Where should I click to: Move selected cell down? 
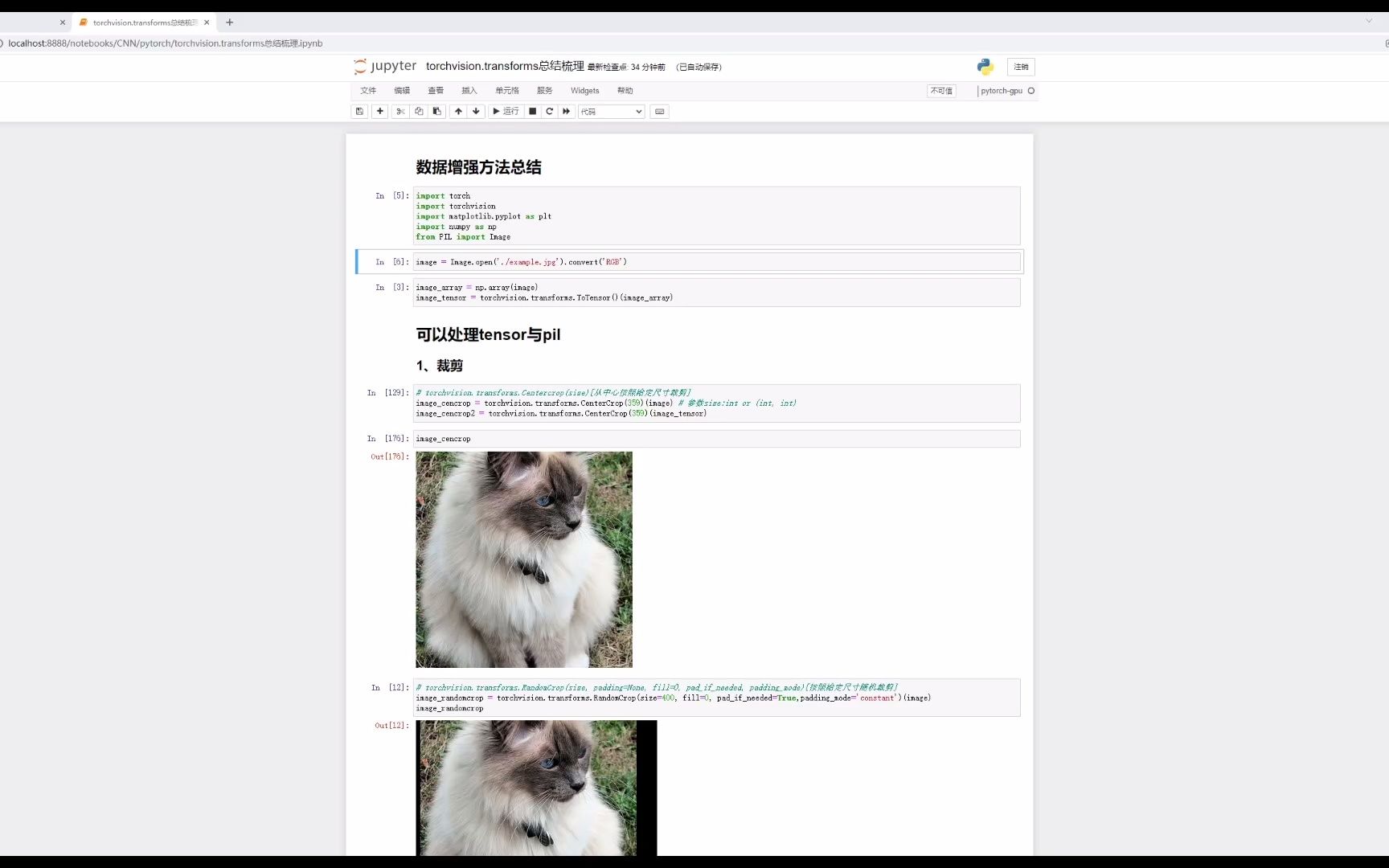pos(476,112)
